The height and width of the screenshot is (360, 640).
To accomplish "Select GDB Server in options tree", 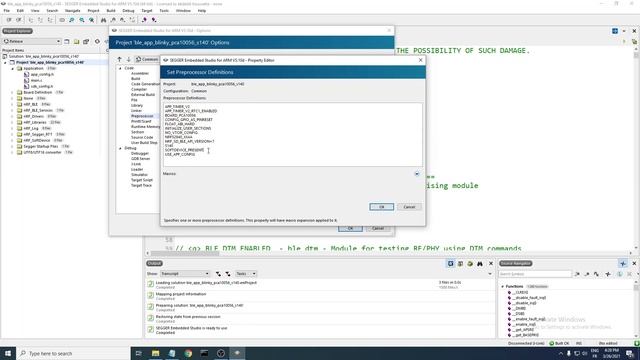I will point(140,159).
